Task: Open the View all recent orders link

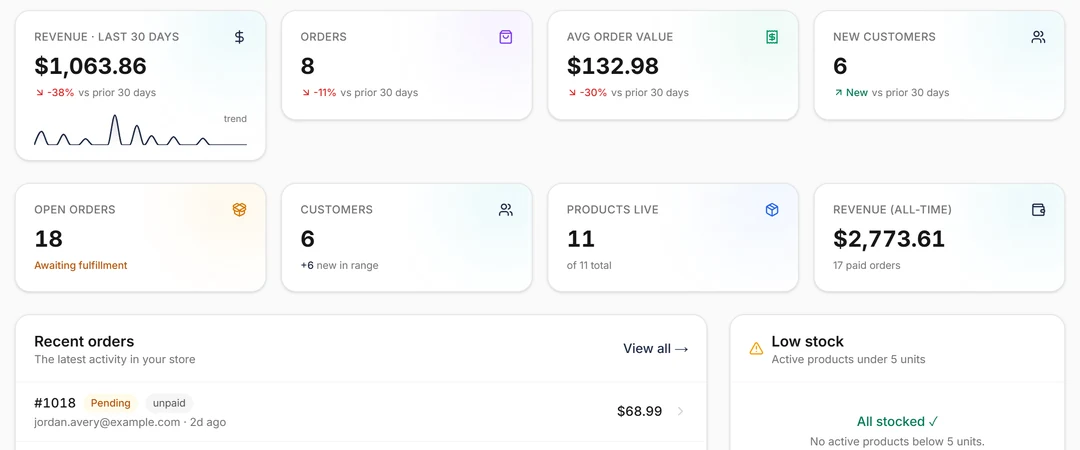Action: (x=656, y=349)
